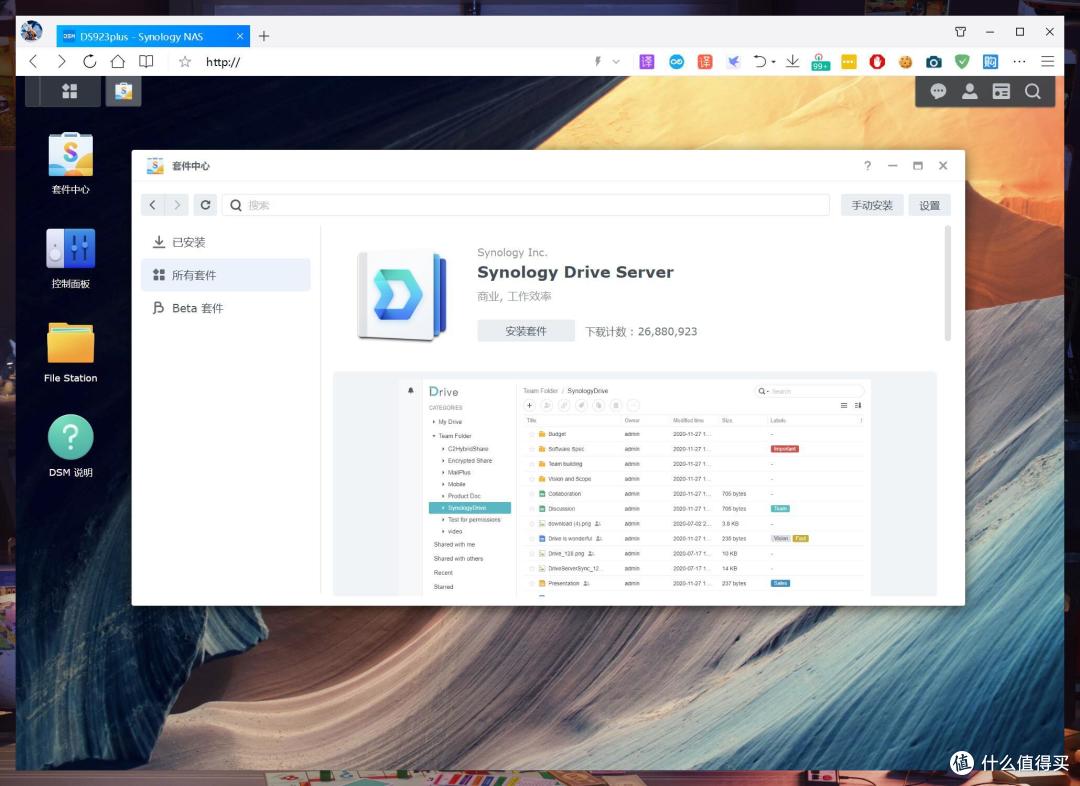This screenshot has height=786, width=1080.
Task: Open Package Center help question mark
Action: click(867, 165)
